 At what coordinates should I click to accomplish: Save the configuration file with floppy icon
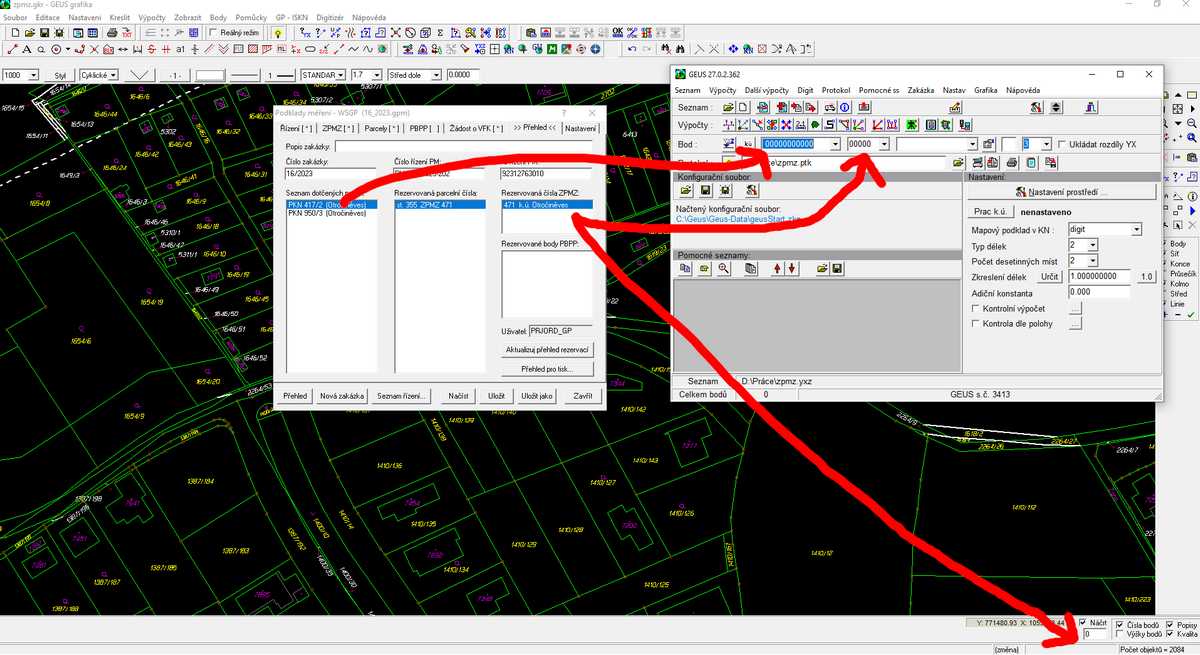pyautogui.click(x=705, y=190)
